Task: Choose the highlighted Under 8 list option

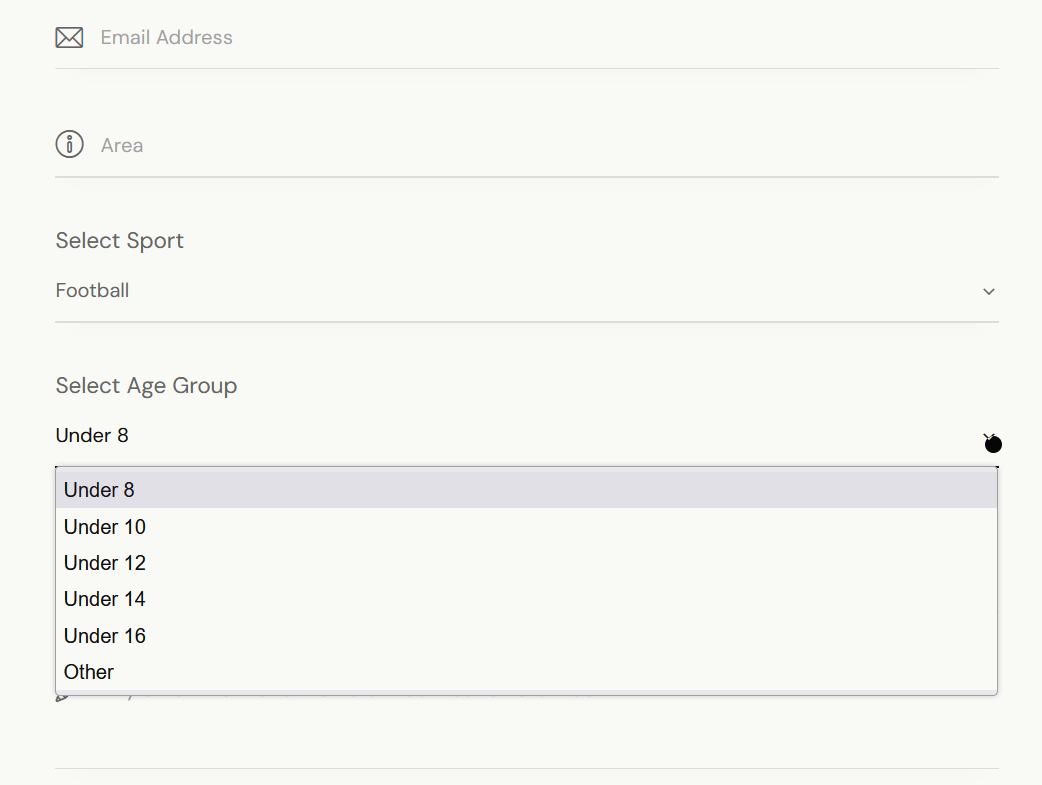Action: [99, 490]
